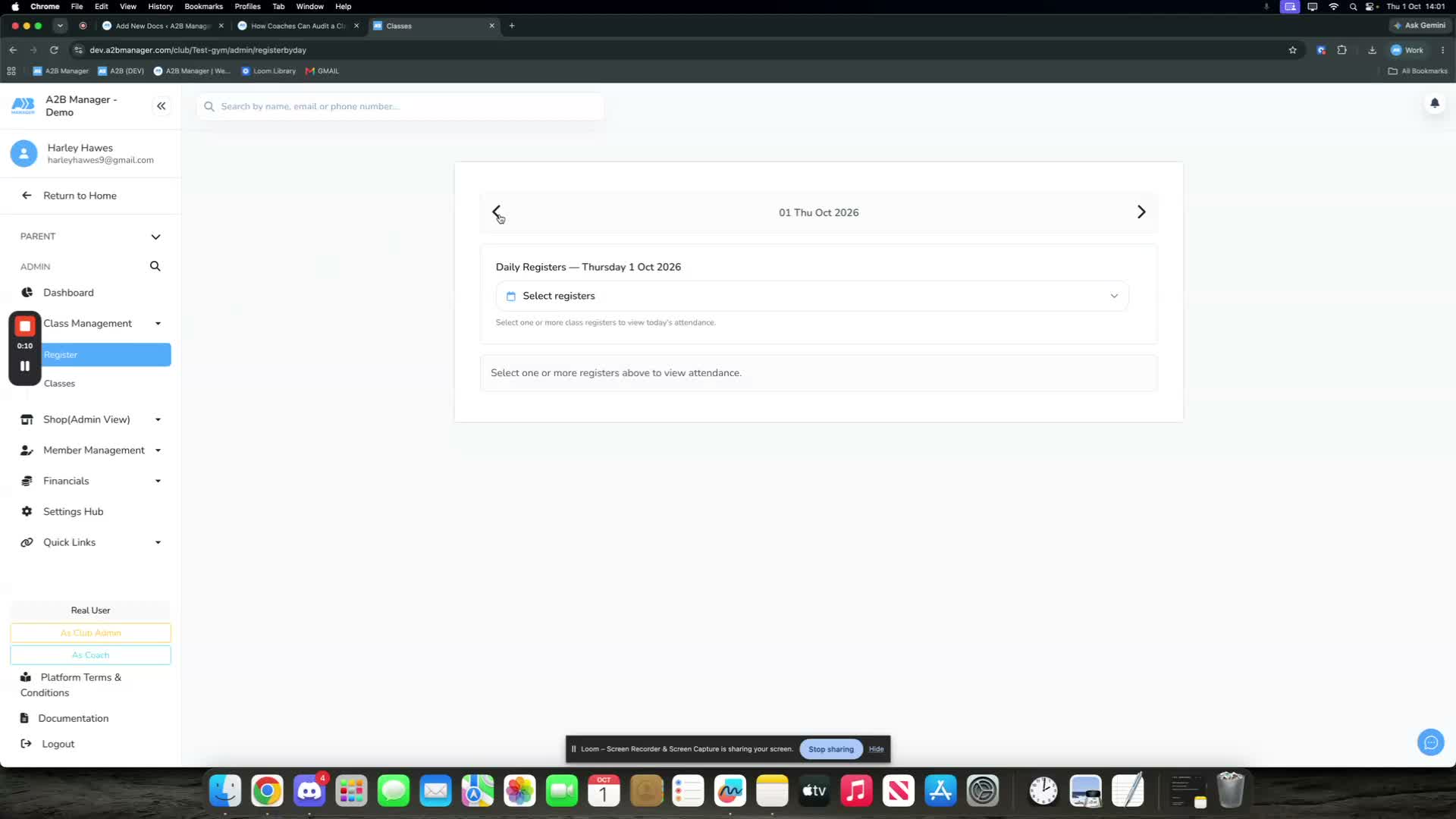Open the History menu
The width and height of the screenshot is (1456, 819).
point(160,6)
